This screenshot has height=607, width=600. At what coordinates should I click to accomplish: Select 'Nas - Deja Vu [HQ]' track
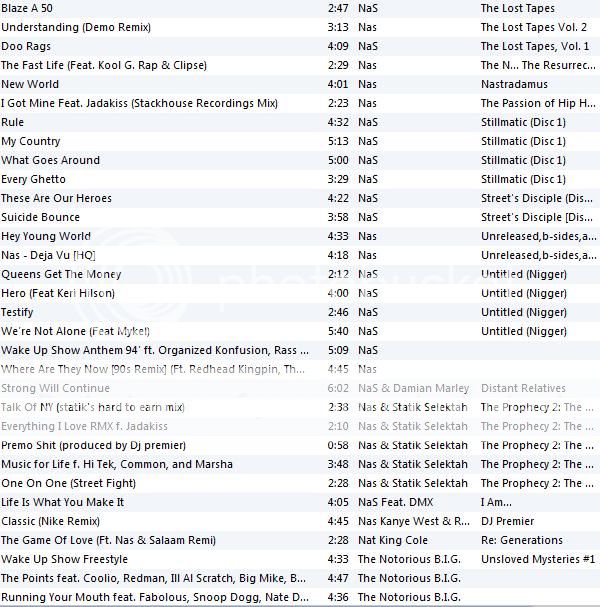tap(48, 255)
